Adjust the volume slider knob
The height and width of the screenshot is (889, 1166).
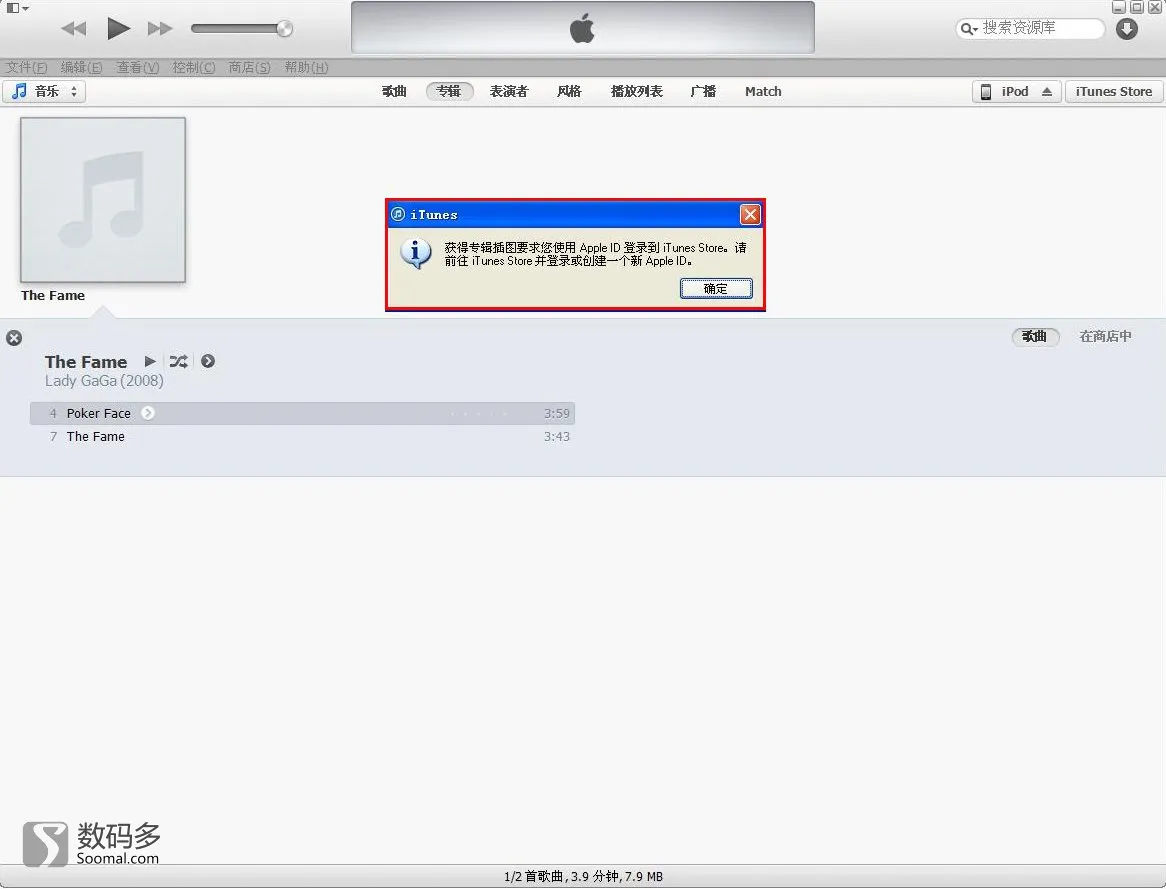coord(284,29)
